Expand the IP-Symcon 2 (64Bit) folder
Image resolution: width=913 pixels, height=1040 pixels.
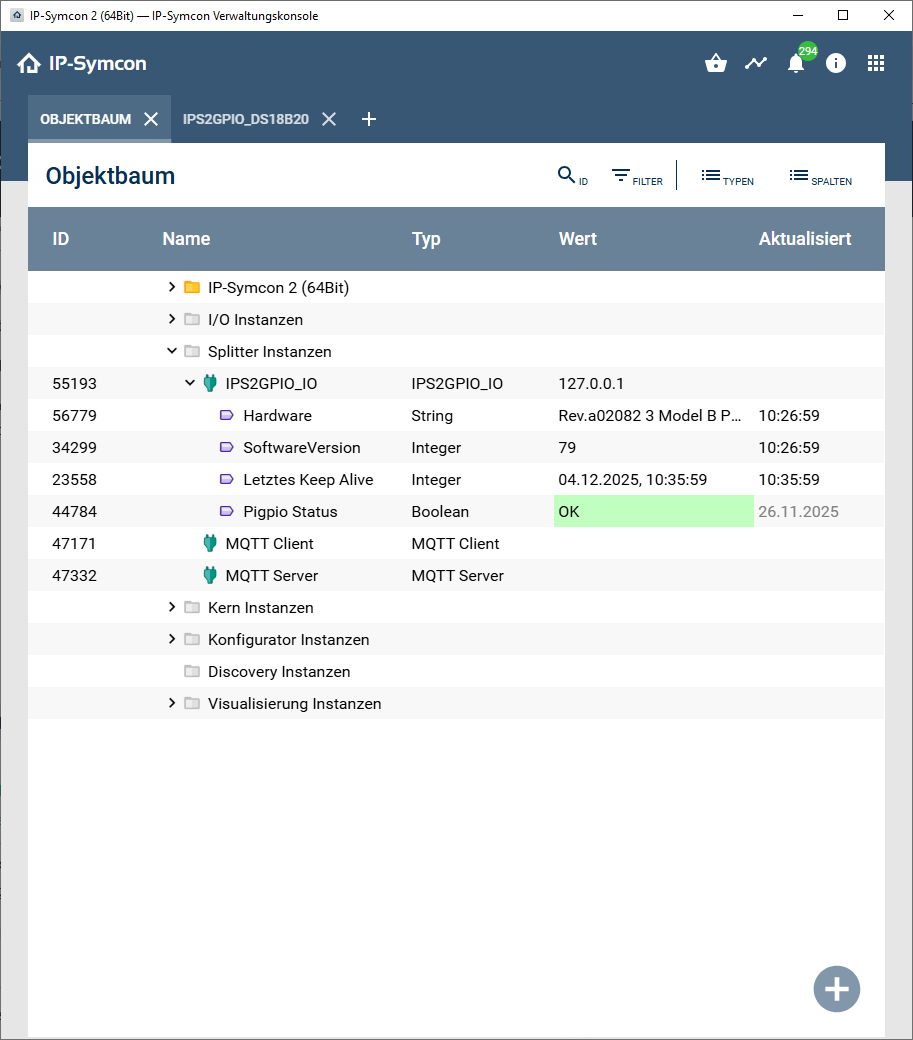point(172,288)
